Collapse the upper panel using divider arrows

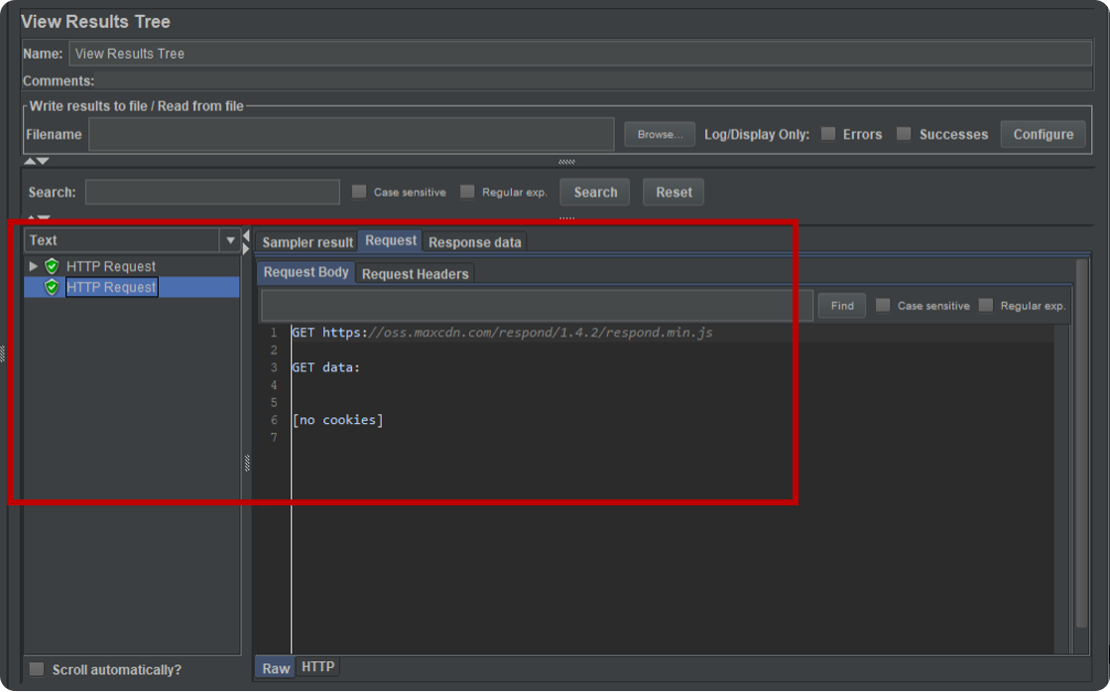coord(30,161)
